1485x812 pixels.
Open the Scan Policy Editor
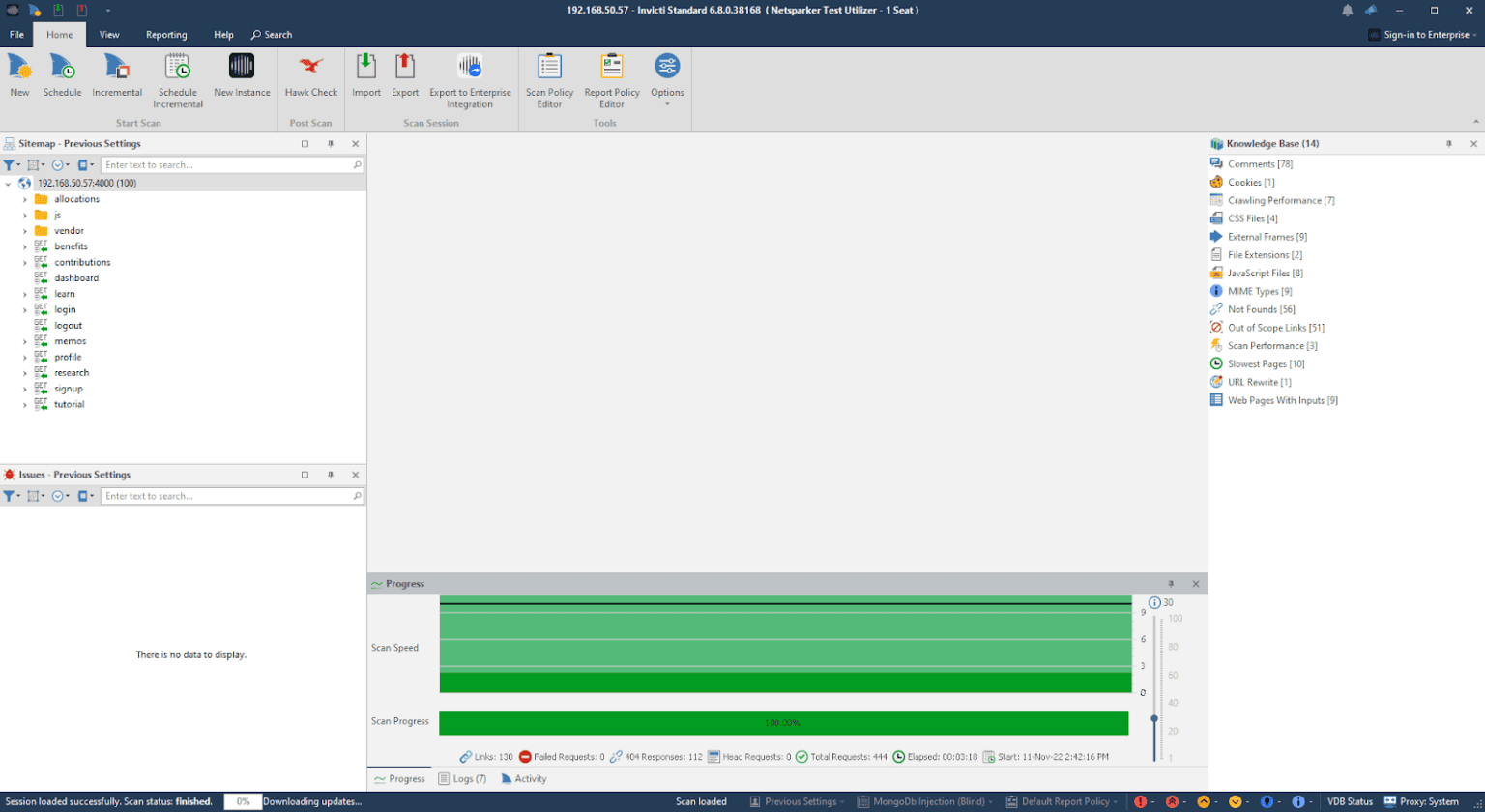click(x=549, y=77)
